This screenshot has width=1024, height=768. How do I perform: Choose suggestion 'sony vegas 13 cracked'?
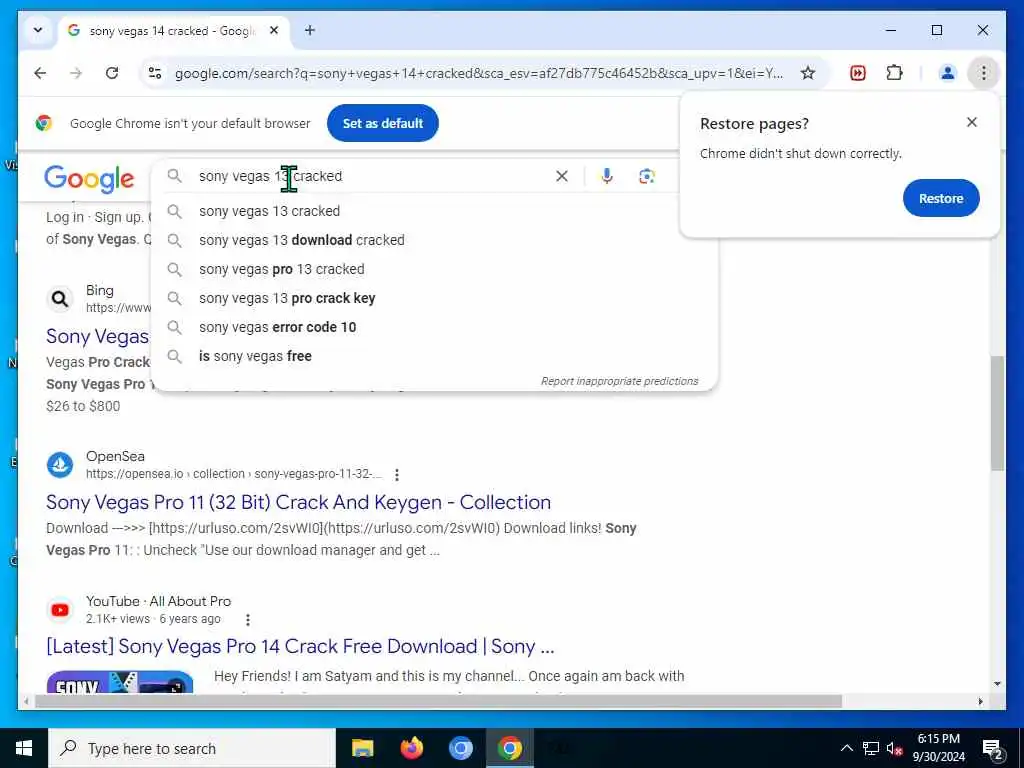click(x=436, y=211)
